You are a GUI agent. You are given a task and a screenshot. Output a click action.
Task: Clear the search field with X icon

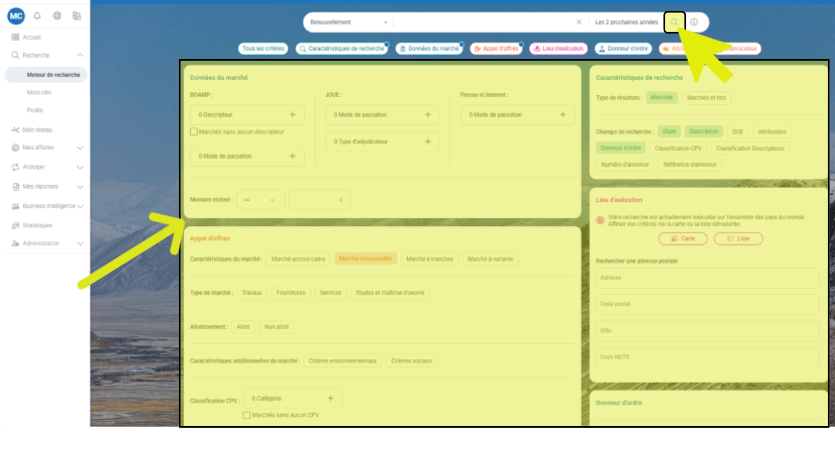point(578,22)
